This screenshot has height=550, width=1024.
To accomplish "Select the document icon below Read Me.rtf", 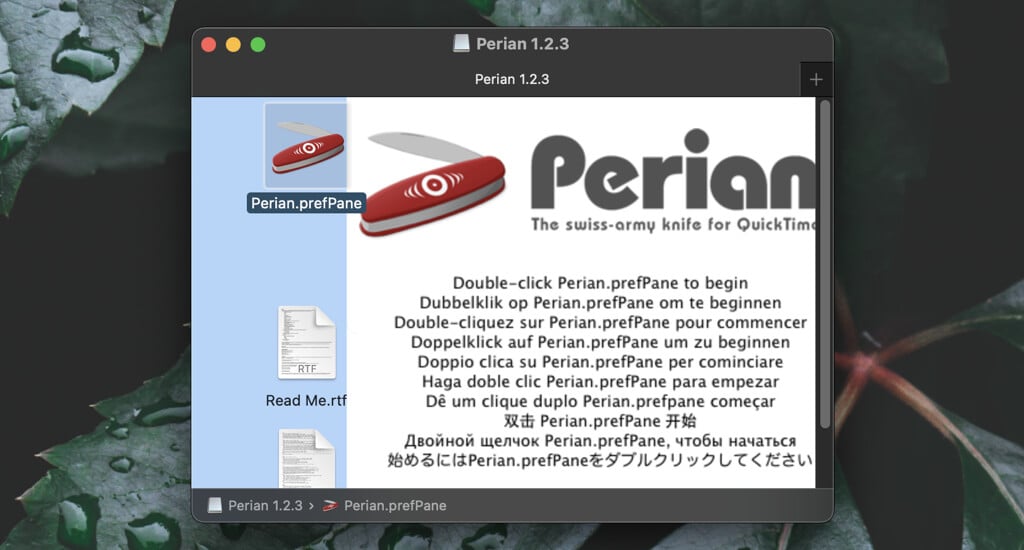I will coord(306,458).
